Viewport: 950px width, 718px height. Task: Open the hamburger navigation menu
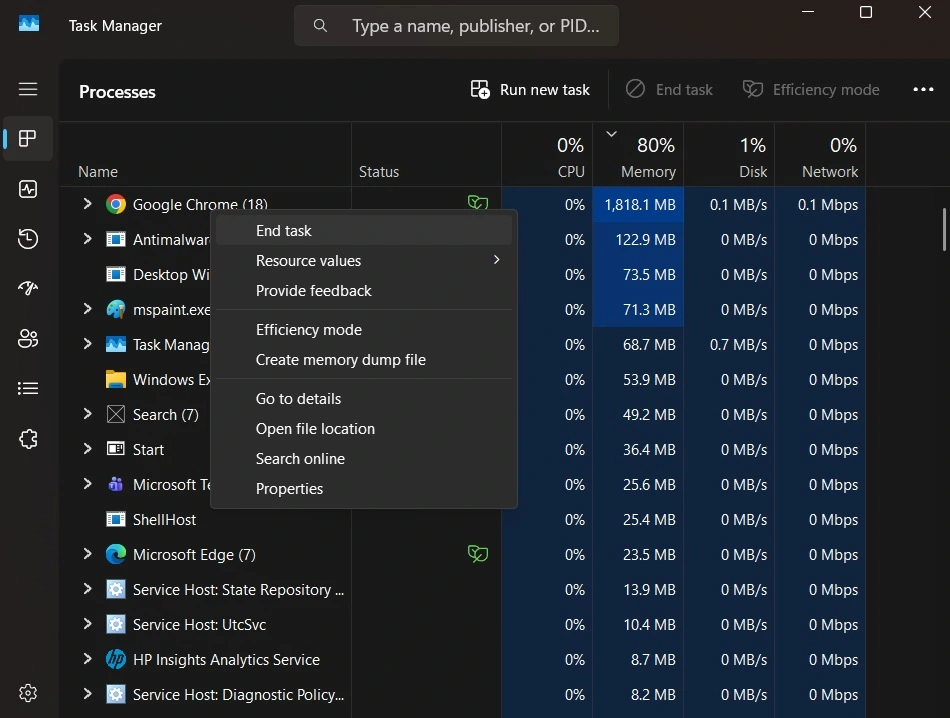pos(28,89)
